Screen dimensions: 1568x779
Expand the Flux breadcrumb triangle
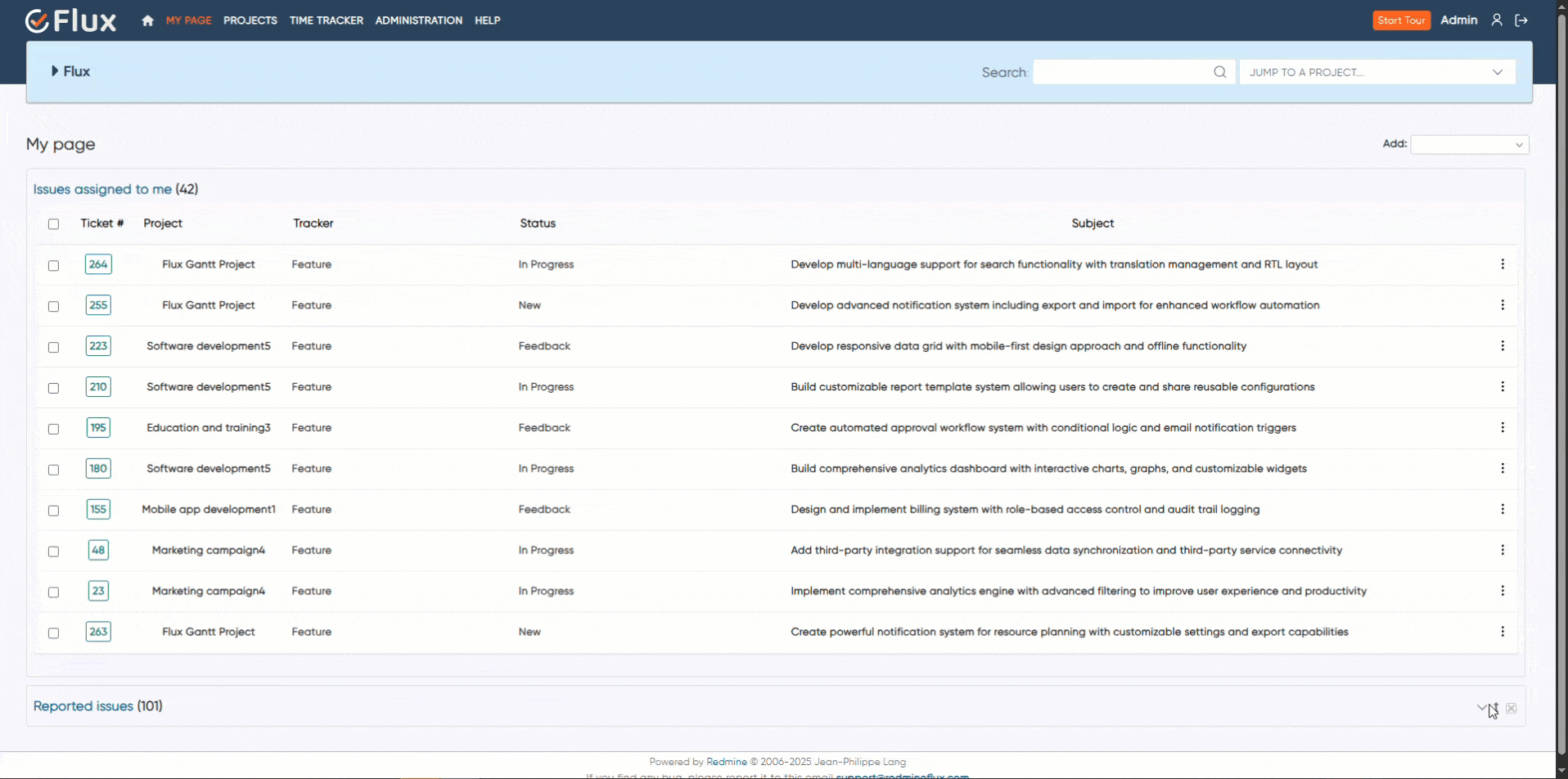55,71
